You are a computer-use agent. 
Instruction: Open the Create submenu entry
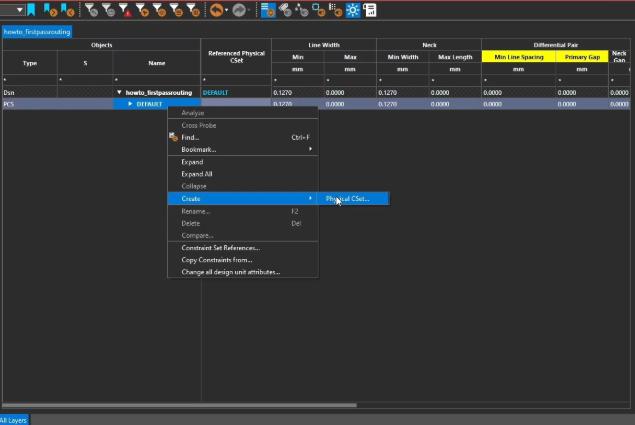243,199
